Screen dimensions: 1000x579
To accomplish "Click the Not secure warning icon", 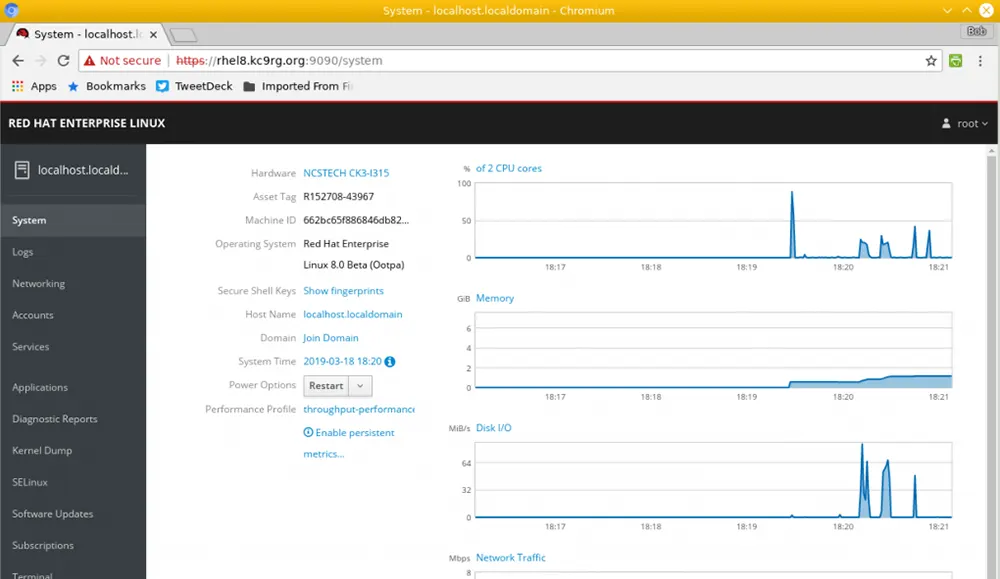I will tap(90, 61).
